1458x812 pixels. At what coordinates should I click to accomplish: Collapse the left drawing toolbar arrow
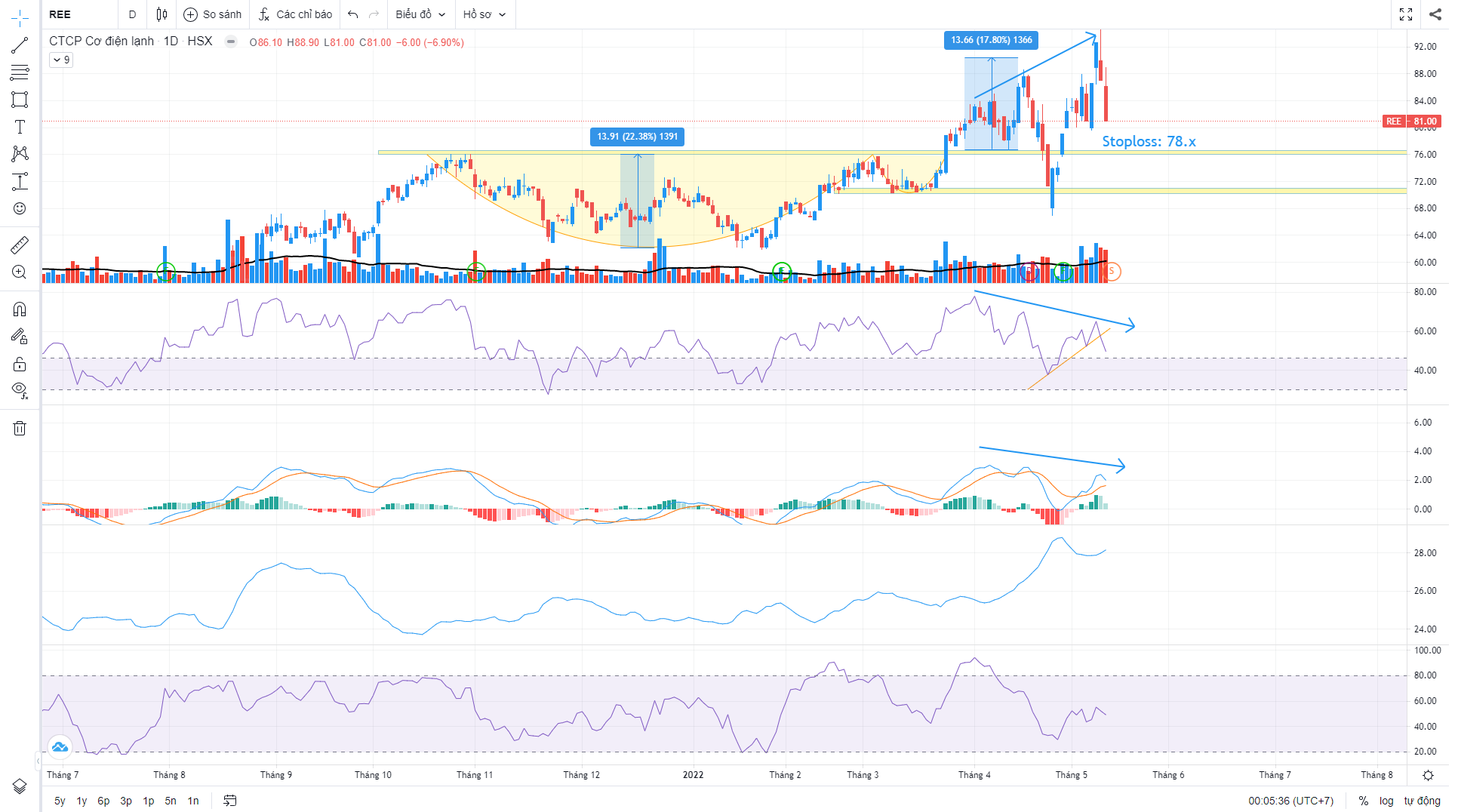38,760
